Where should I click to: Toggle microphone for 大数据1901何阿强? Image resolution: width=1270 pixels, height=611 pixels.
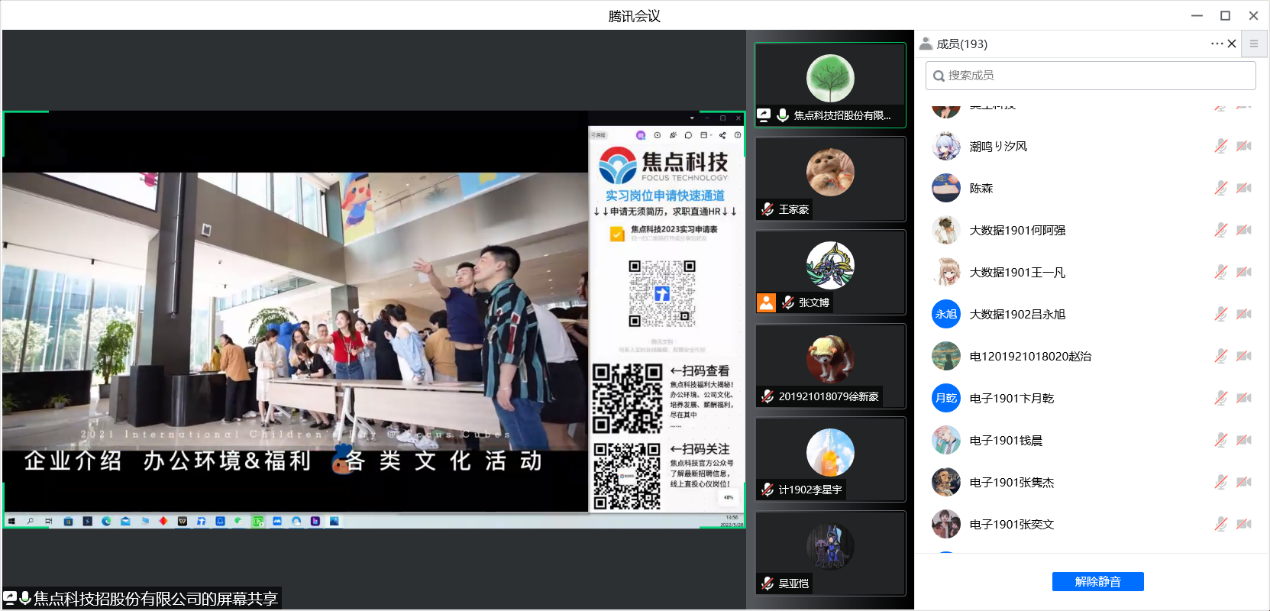click(x=1221, y=230)
